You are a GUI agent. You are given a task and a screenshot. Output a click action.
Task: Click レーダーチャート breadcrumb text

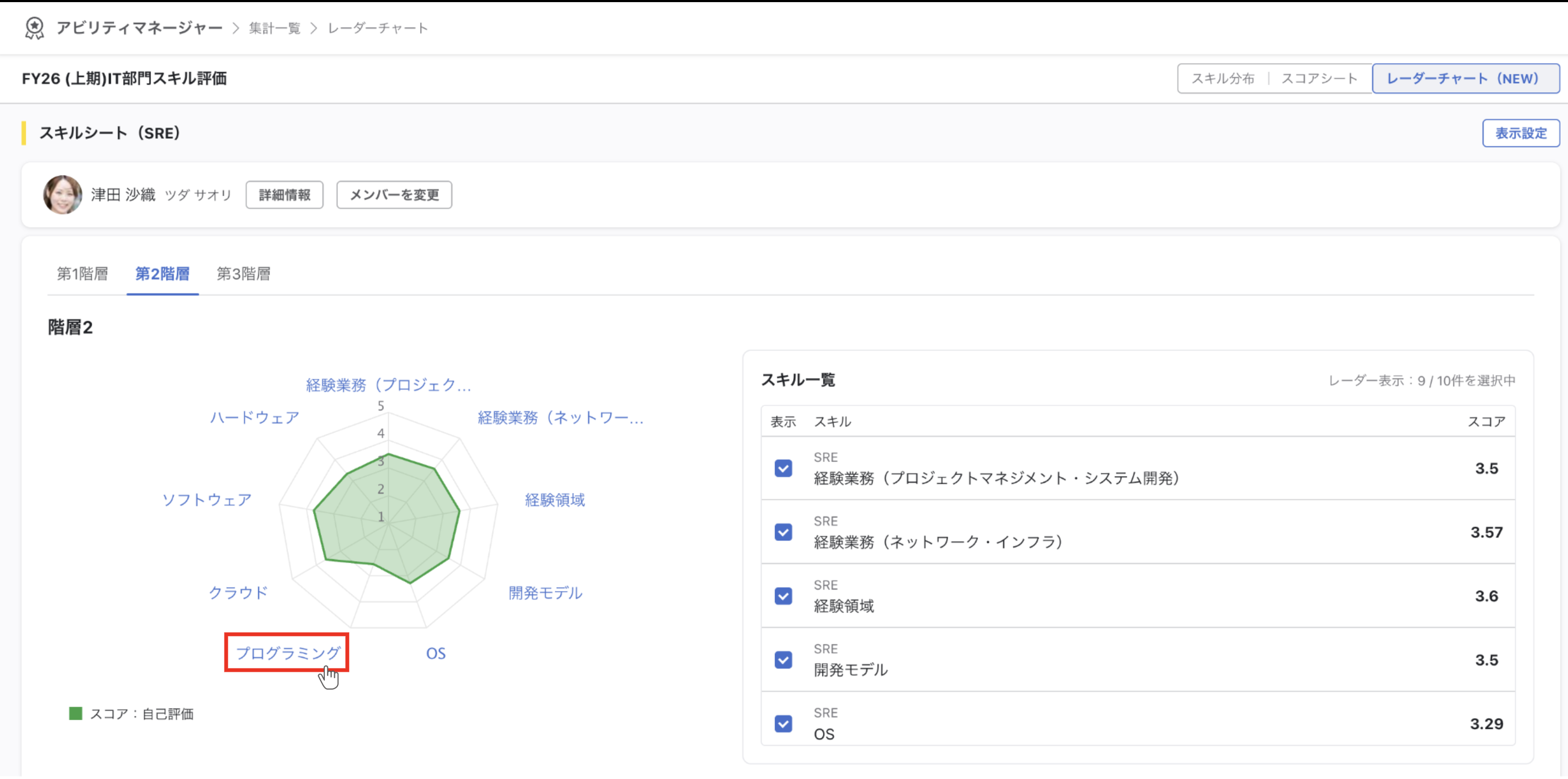pyautogui.click(x=378, y=28)
